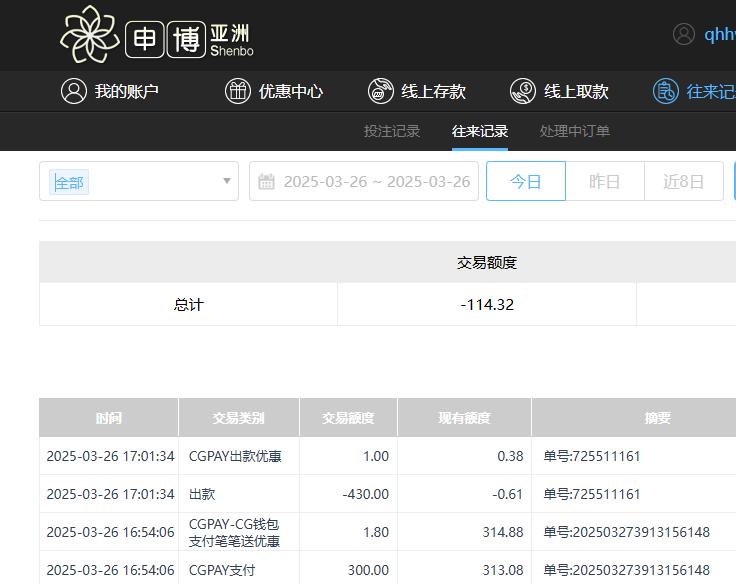Sort by the 时间 column header
Viewport: 736px width, 584px height.
coord(109,418)
